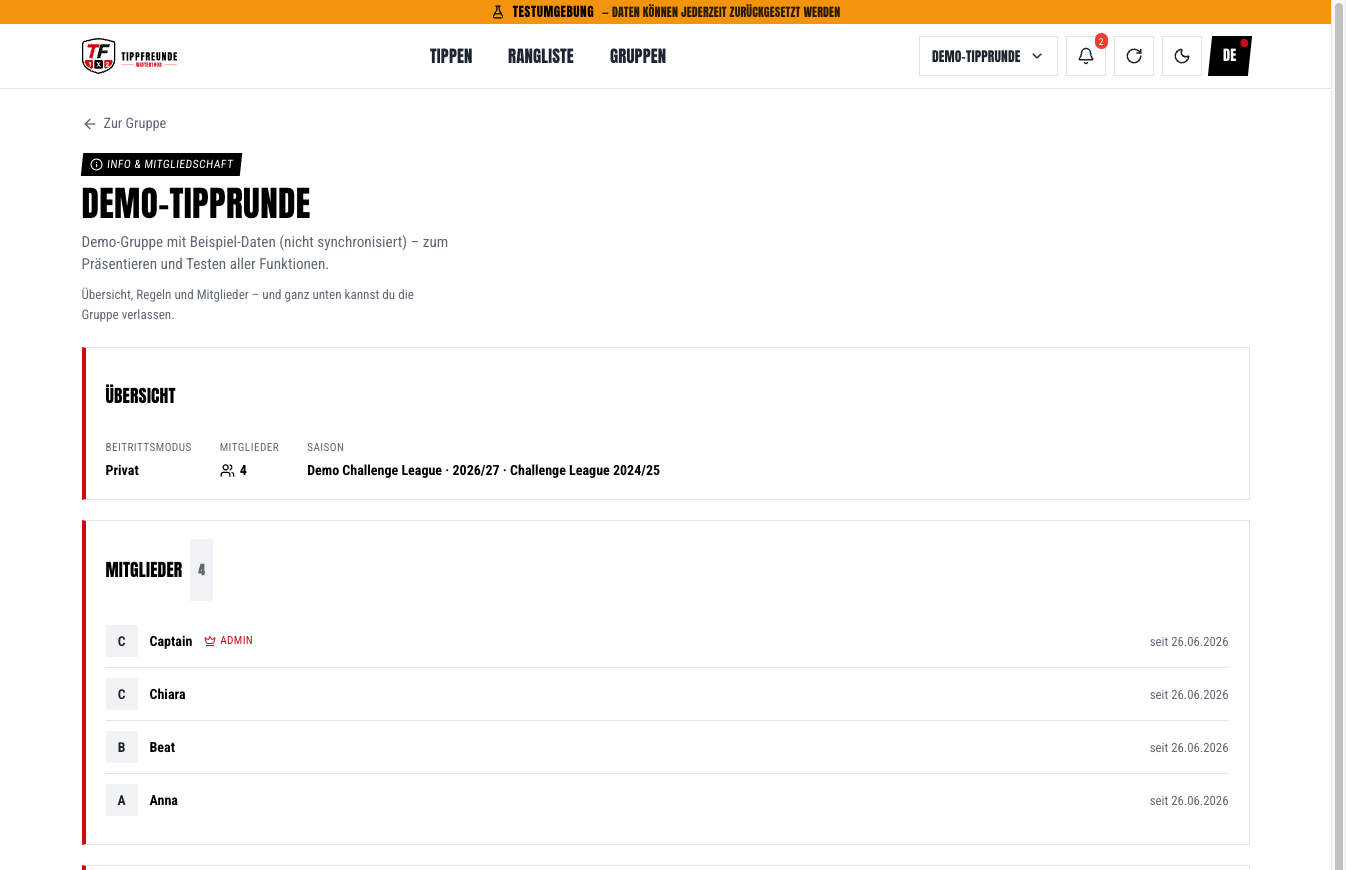The image size is (1346, 870).
Task: Go to the Tippen tab
Action: click(451, 56)
